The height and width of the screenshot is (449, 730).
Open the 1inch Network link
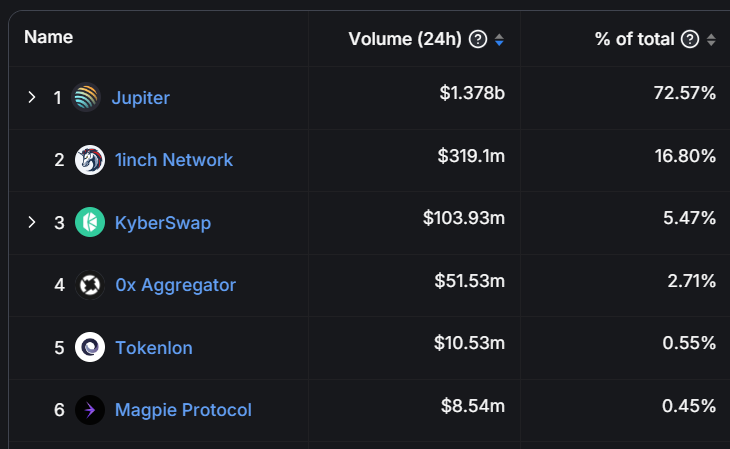click(x=174, y=160)
